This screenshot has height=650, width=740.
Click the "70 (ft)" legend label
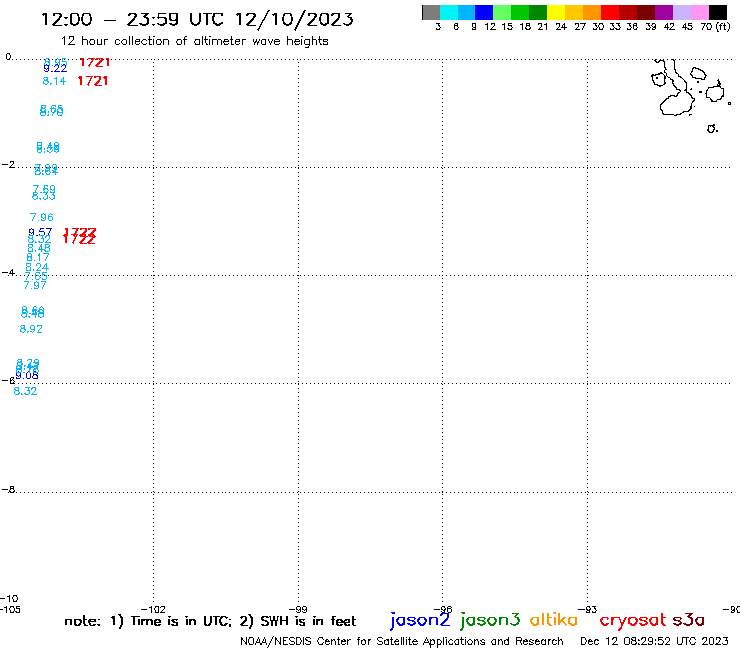click(715, 27)
